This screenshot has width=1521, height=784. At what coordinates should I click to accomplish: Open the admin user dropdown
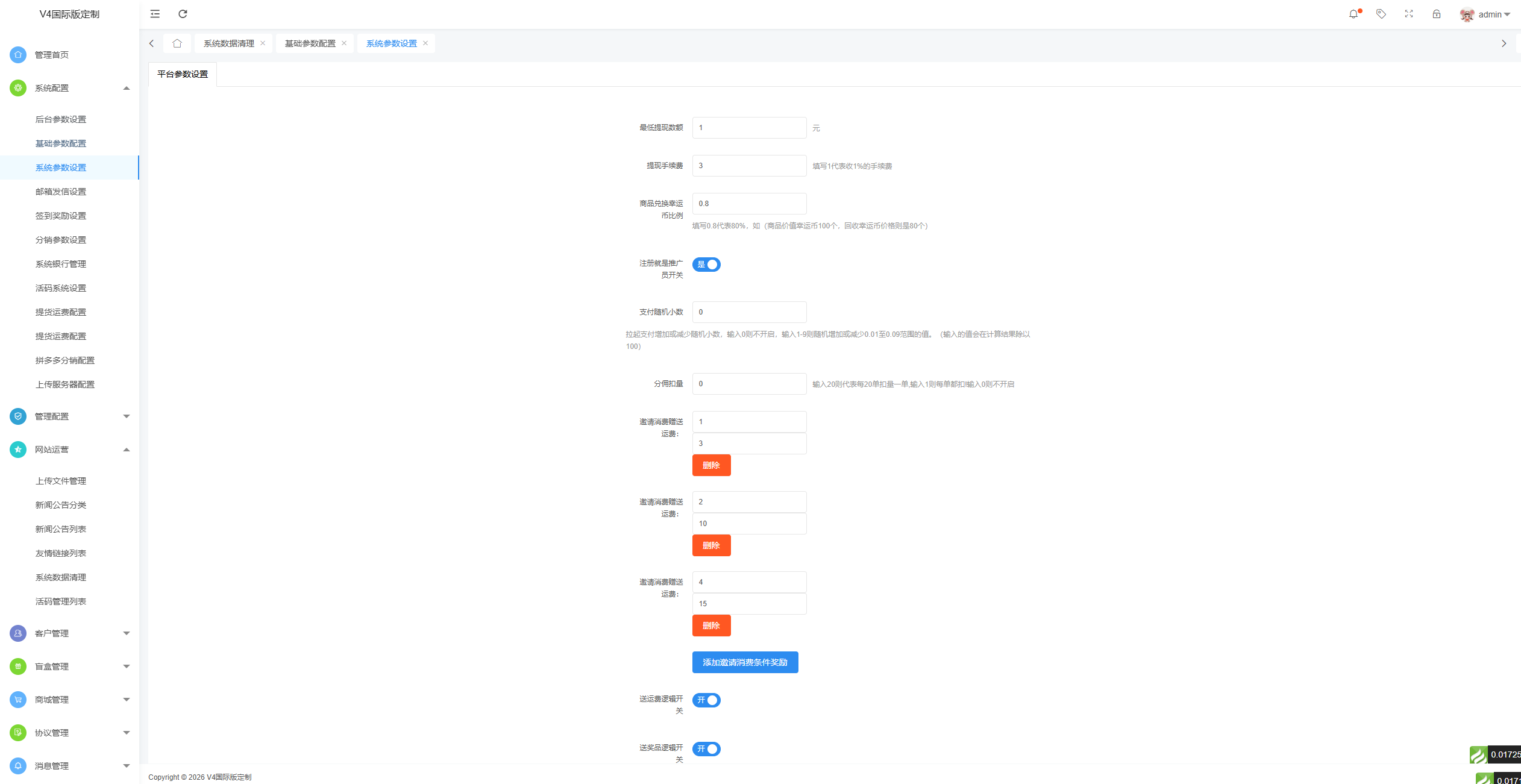tap(1489, 14)
